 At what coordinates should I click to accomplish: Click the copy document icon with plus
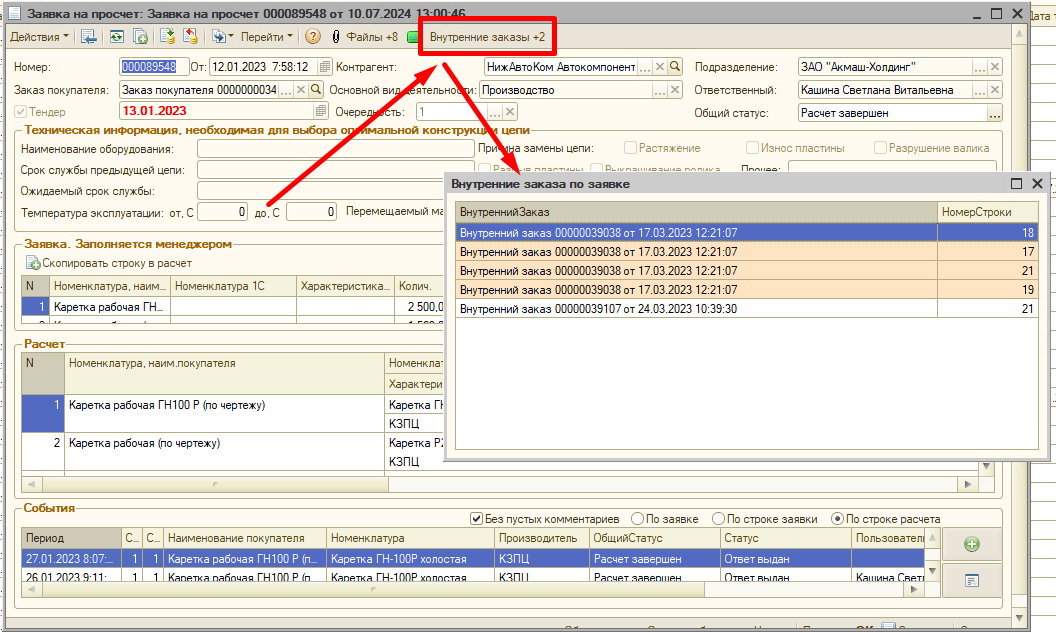[140, 37]
